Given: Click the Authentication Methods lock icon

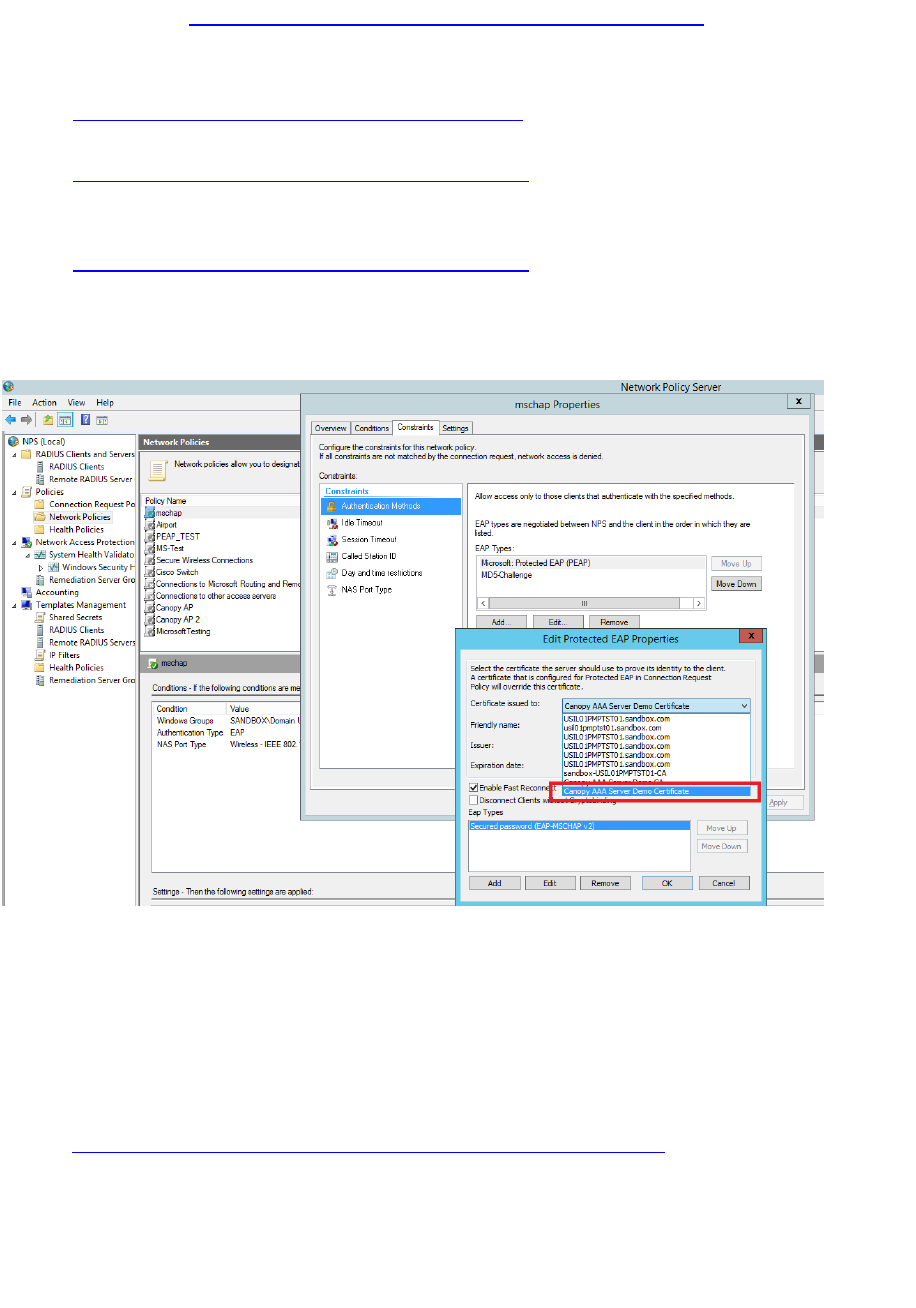Looking at the screenshot, I should tap(333, 506).
